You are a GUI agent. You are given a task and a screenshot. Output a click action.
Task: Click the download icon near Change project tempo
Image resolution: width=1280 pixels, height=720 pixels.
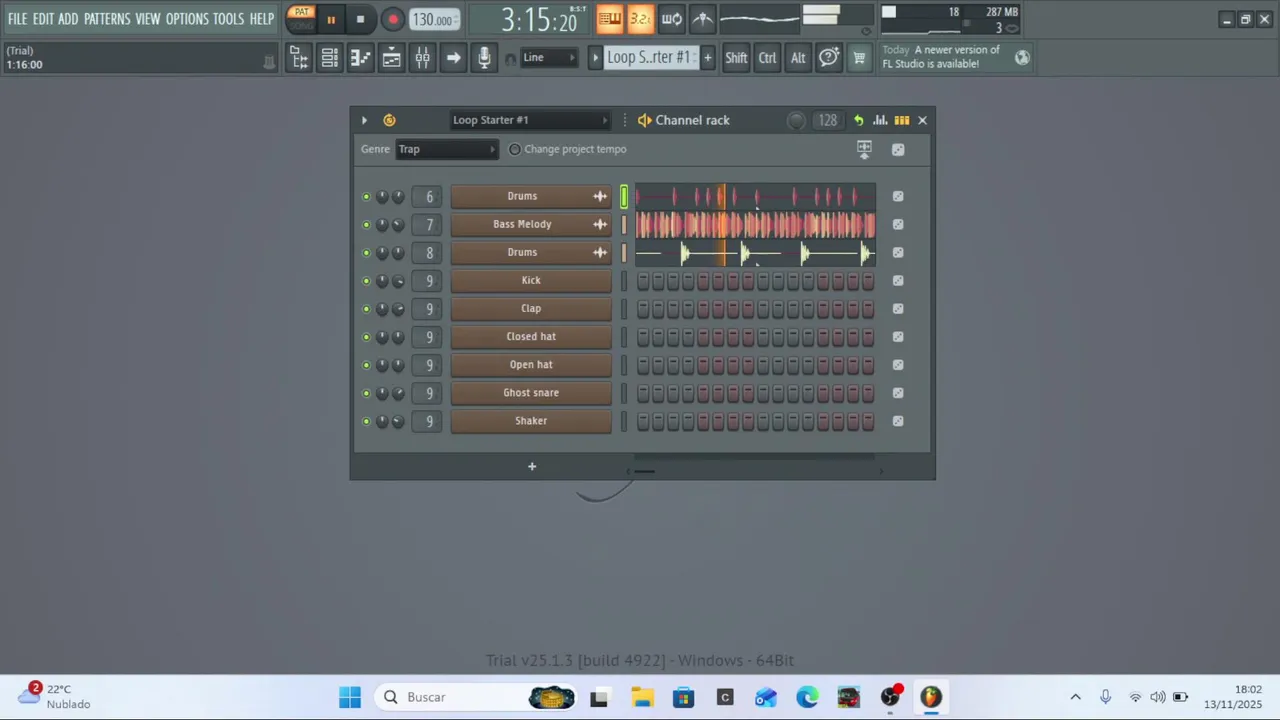(864, 149)
